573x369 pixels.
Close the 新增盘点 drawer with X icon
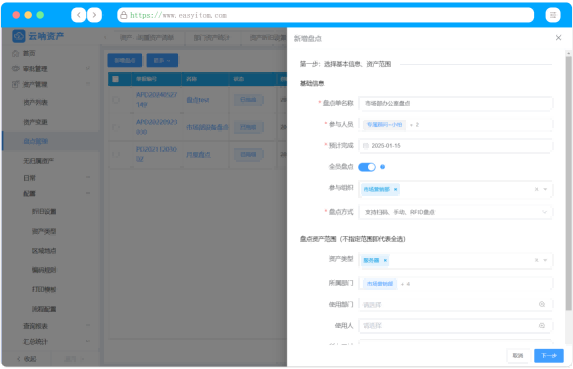(x=558, y=38)
